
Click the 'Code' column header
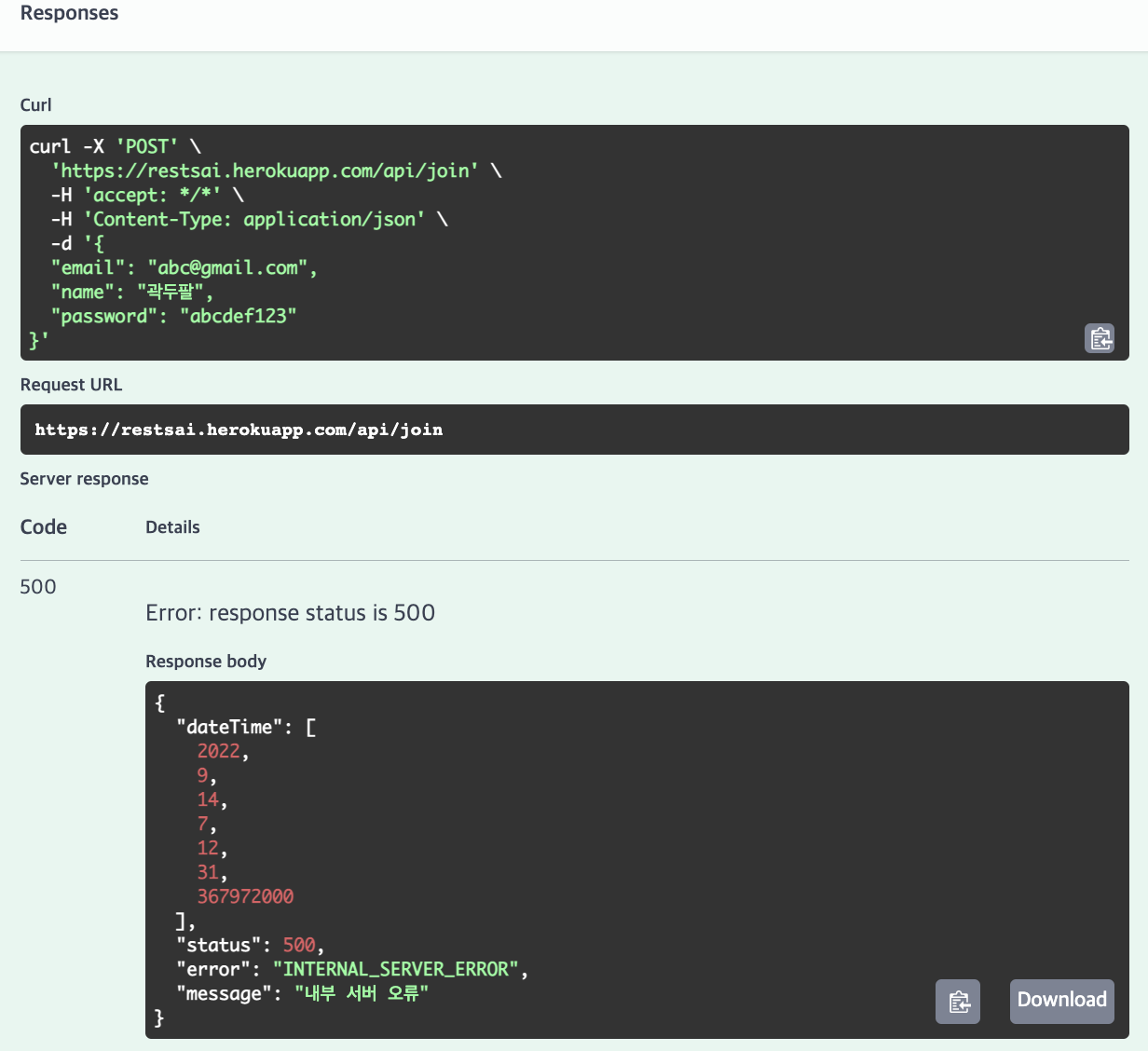point(44,527)
